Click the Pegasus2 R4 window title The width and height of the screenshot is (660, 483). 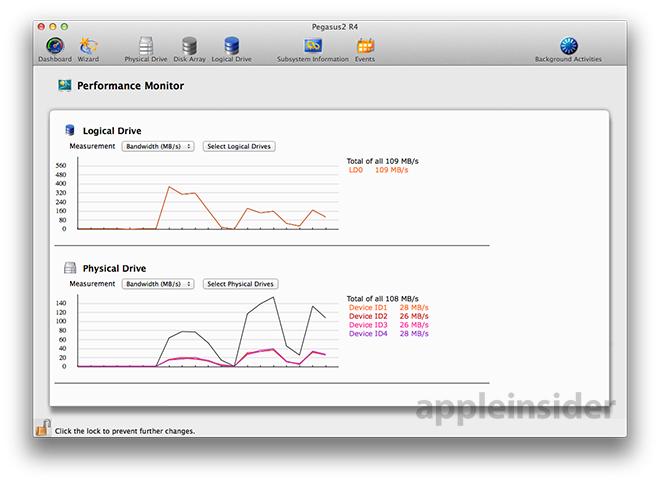[x=335, y=27]
